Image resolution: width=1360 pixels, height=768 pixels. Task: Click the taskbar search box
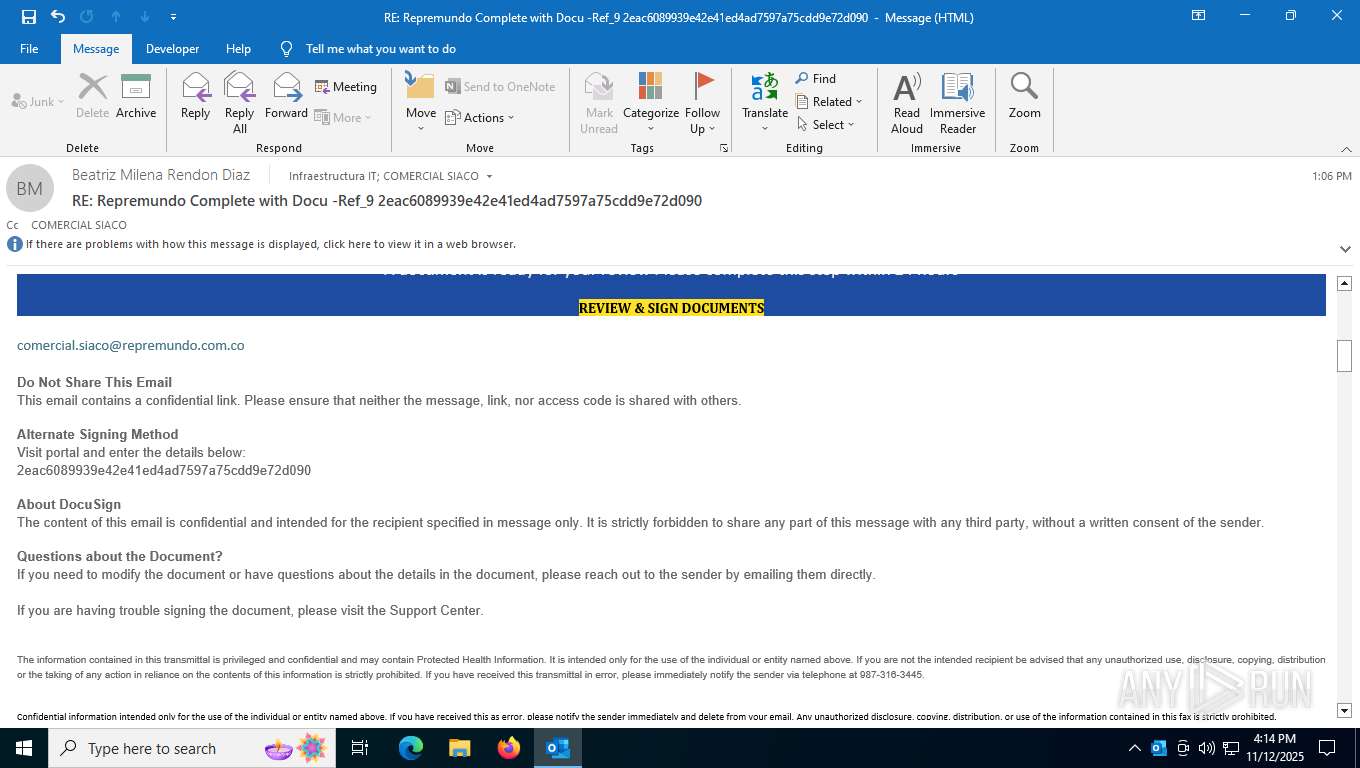(x=190, y=748)
